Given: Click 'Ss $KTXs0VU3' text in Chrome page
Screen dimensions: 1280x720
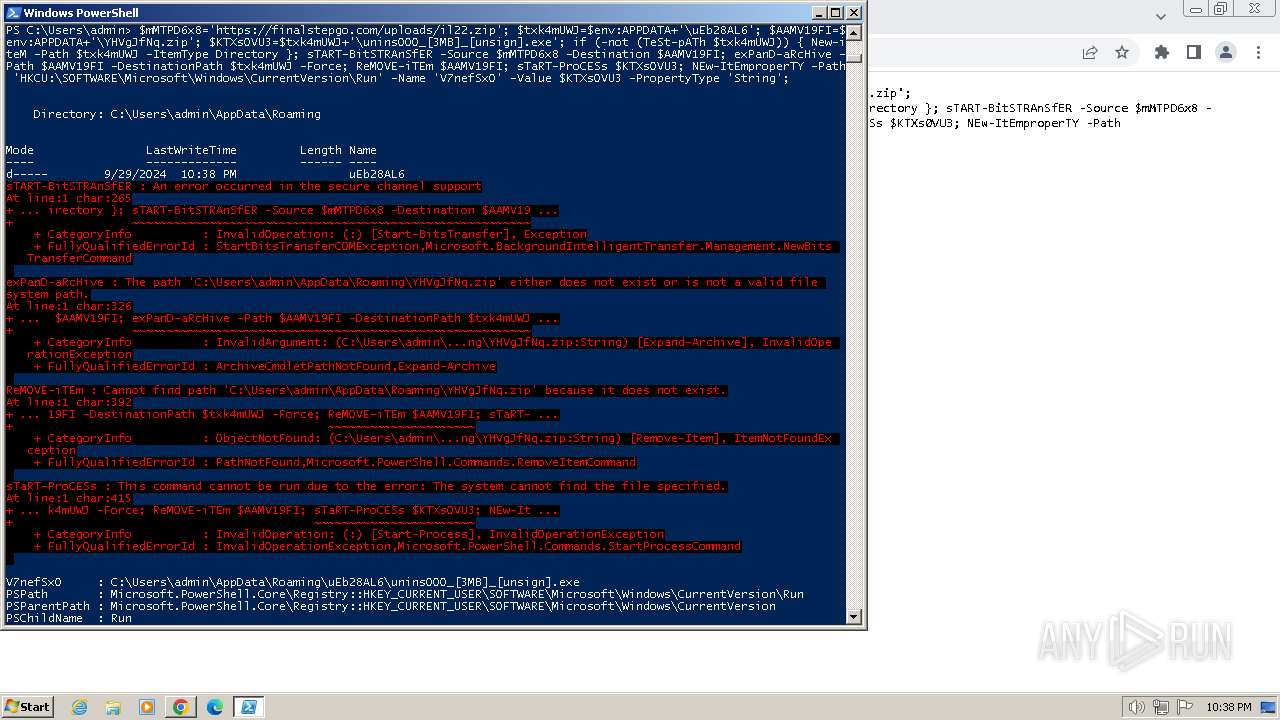Looking at the screenshot, I should tap(910, 123).
